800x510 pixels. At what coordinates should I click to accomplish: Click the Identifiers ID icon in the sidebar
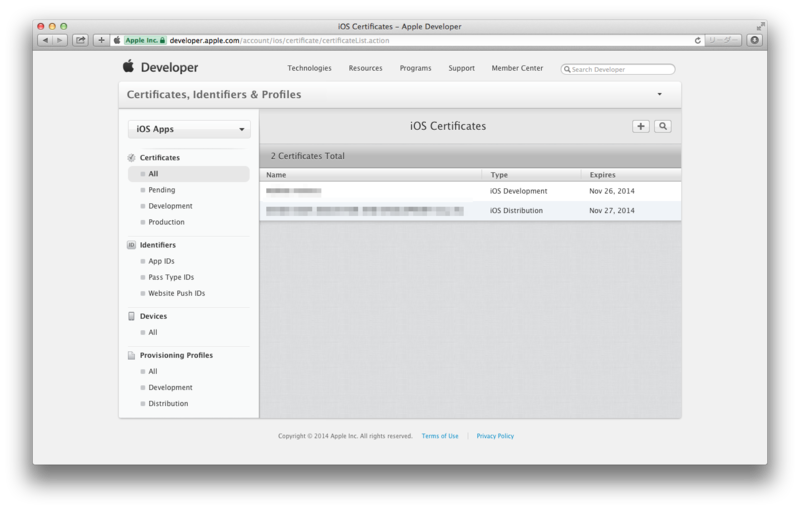click(x=131, y=245)
